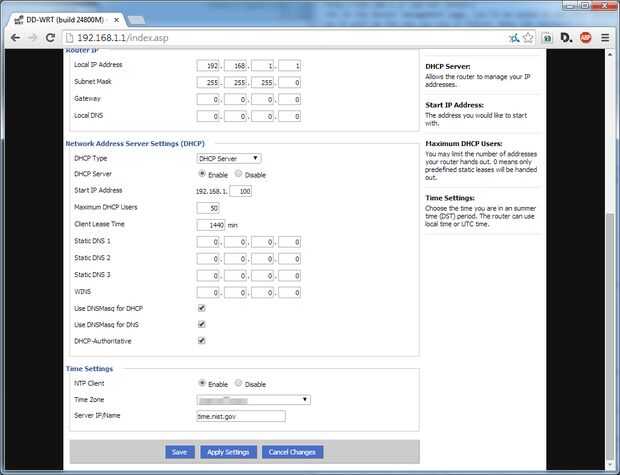Click the Cancel Changes button
The height and width of the screenshot is (475, 620).
coord(292,452)
